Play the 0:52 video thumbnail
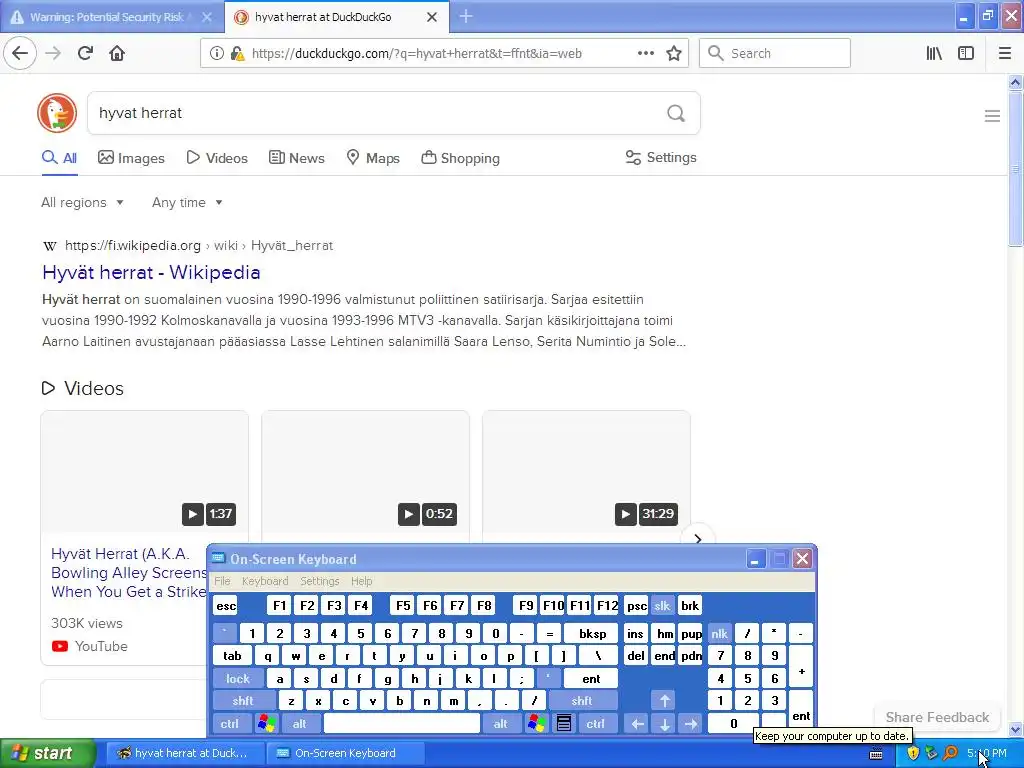 coord(365,472)
